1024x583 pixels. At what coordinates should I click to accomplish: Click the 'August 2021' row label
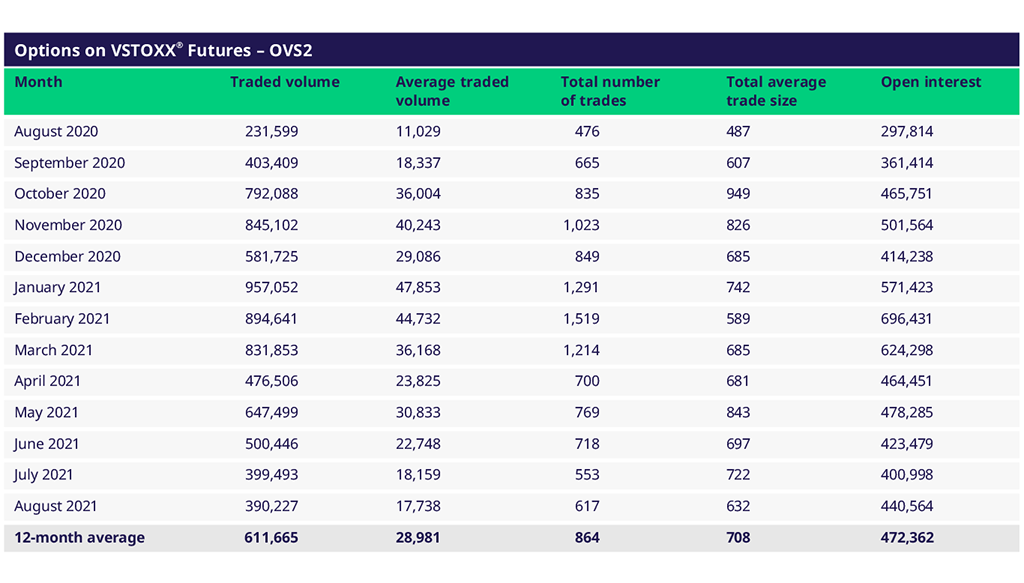[x=56, y=506]
